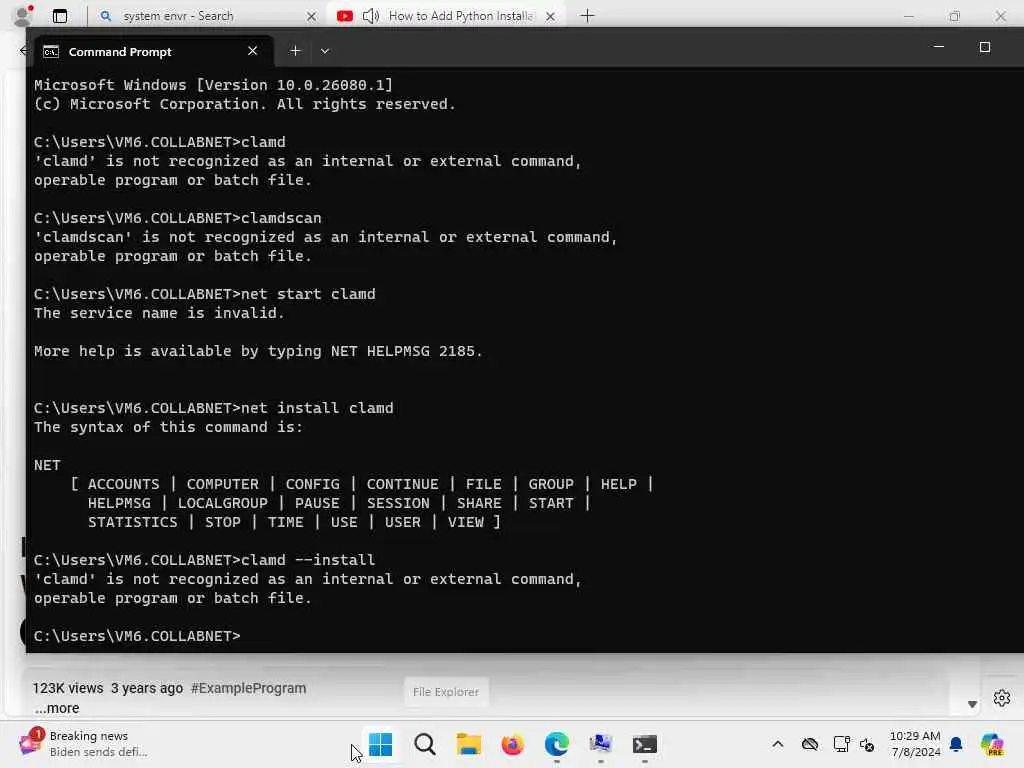
Task: Click the page scrollbar down arrow
Action: click(x=972, y=704)
